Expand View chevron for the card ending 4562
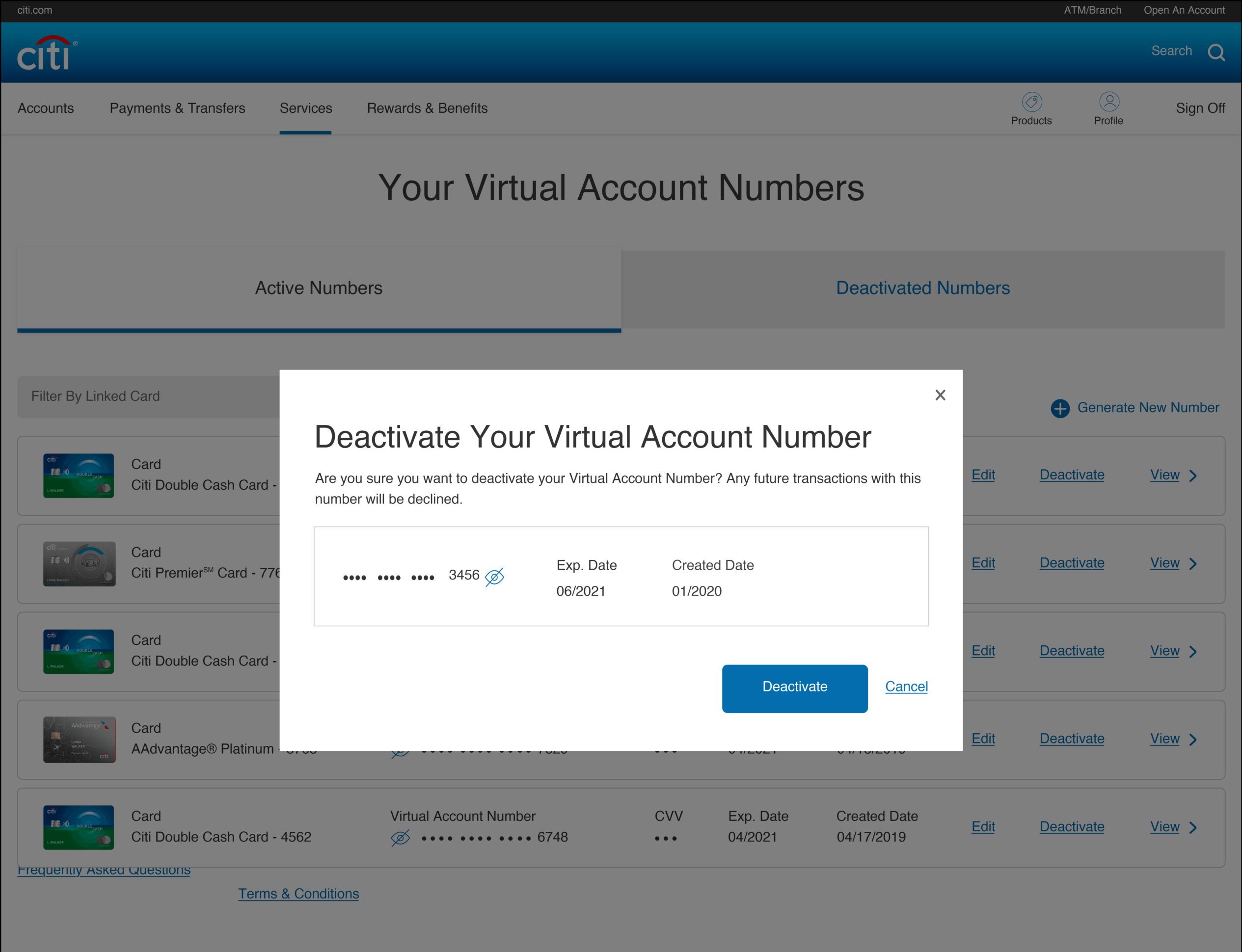Image resolution: width=1242 pixels, height=952 pixels. click(x=1193, y=827)
